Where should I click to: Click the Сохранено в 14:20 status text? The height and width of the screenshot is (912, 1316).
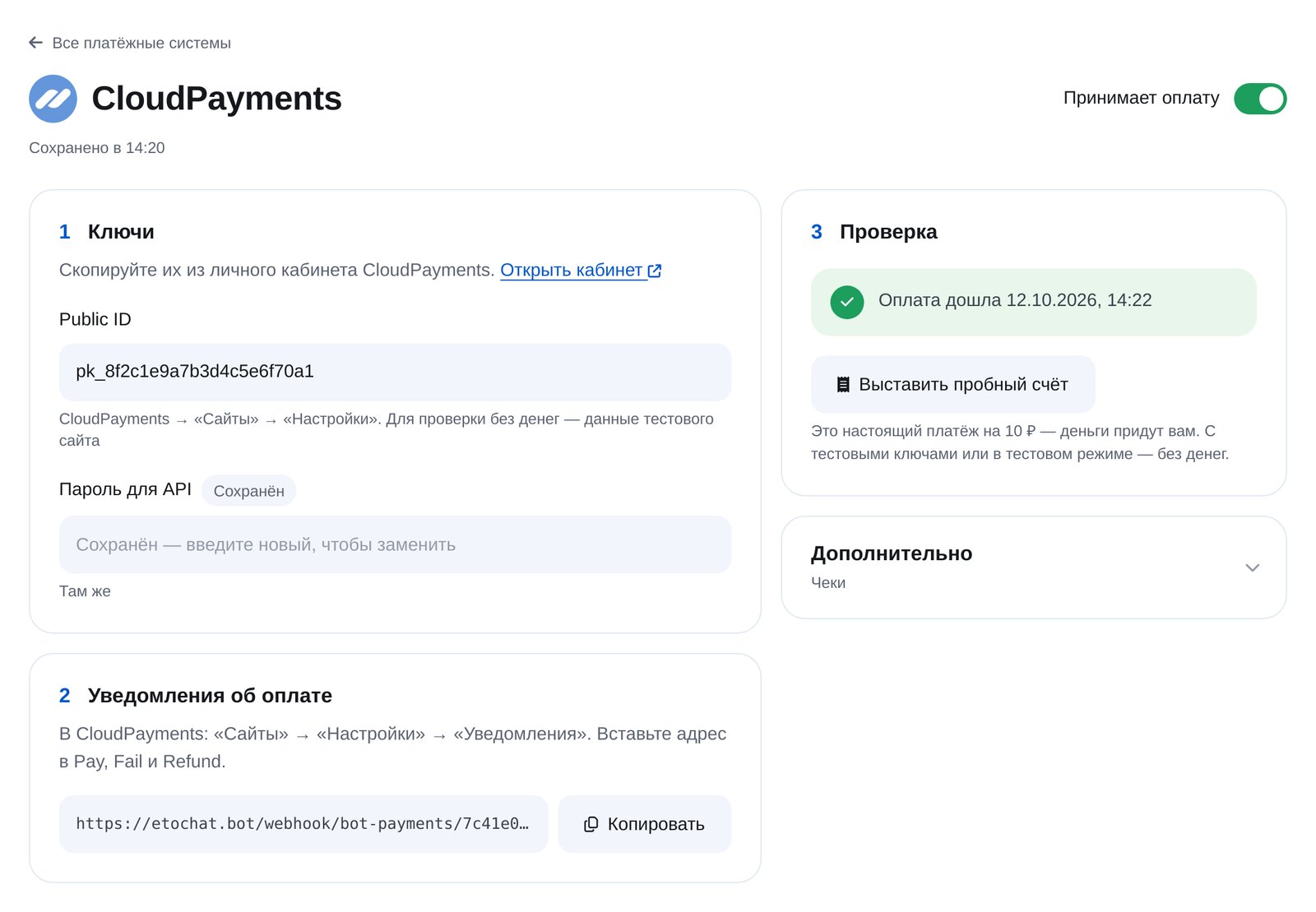pyautogui.click(x=97, y=148)
